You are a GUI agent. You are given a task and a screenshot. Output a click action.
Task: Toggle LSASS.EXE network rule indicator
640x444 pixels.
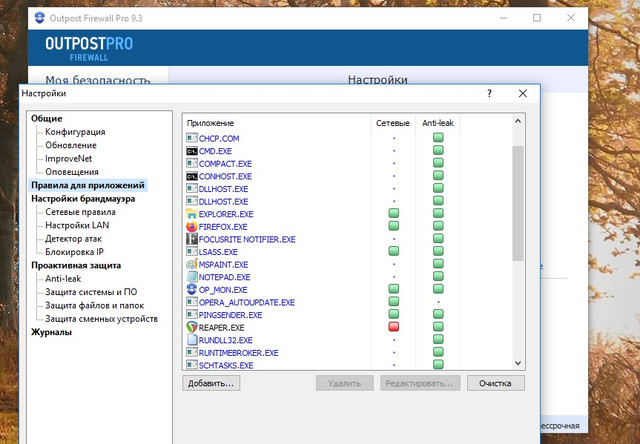[x=393, y=251]
